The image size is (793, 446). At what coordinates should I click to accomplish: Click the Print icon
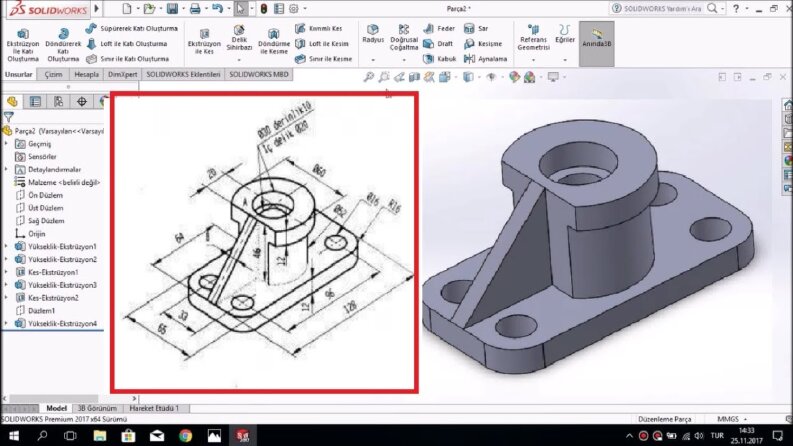[195, 9]
